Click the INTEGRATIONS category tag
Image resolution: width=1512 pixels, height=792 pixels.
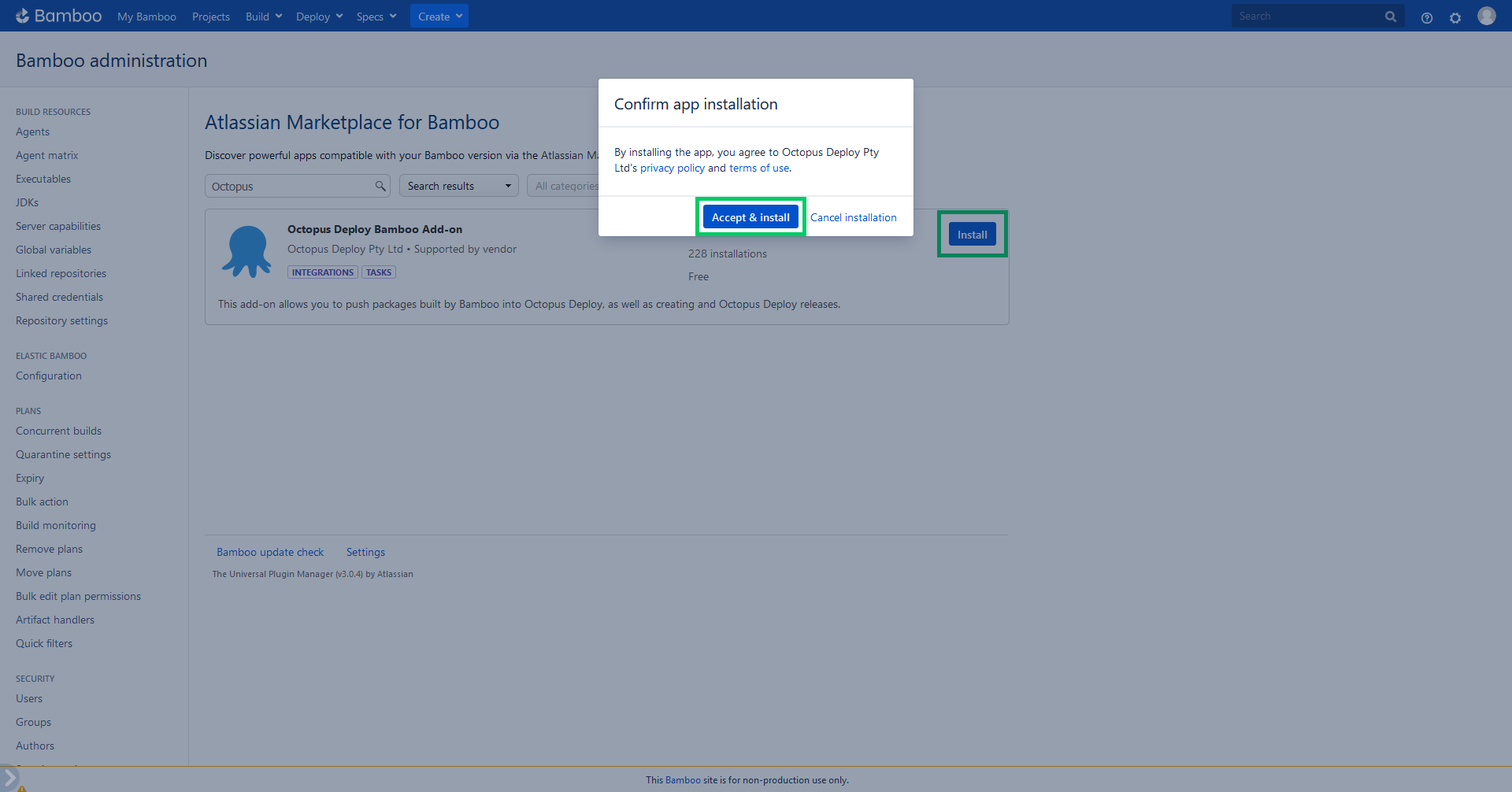pyautogui.click(x=323, y=272)
